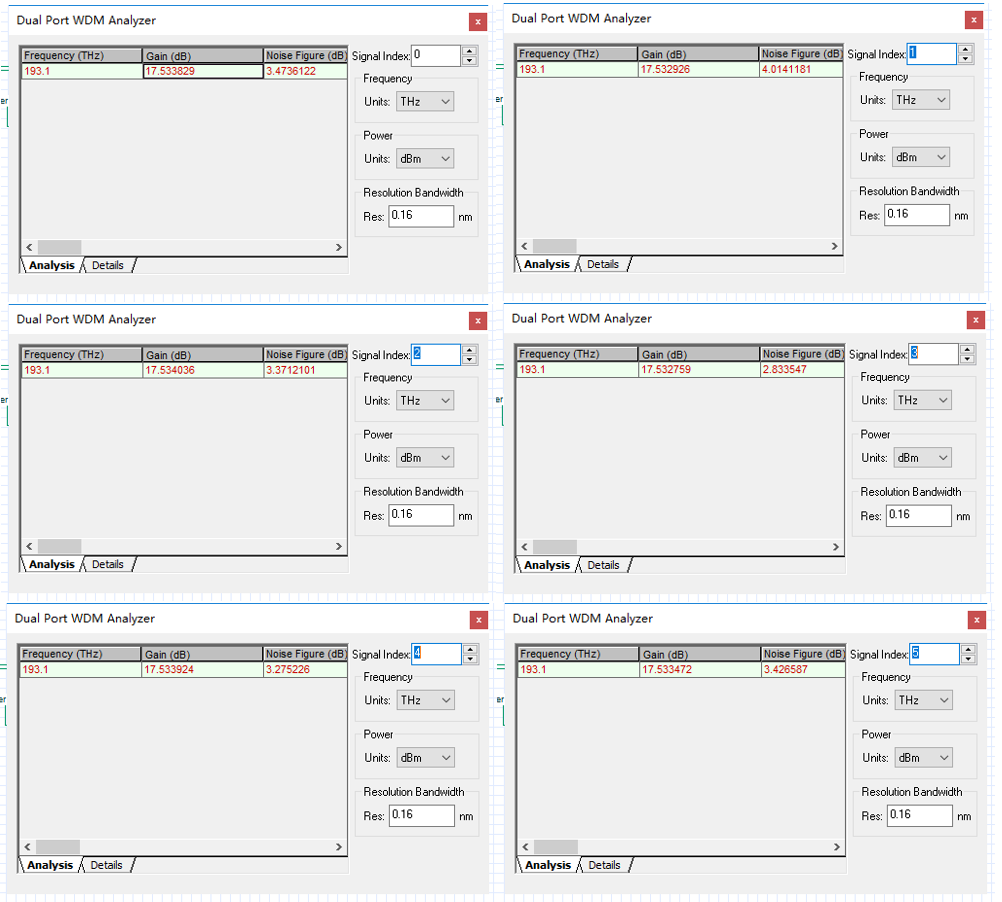Click the Signal Index up arrow in the index 0 analyzer

coord(469,51)
